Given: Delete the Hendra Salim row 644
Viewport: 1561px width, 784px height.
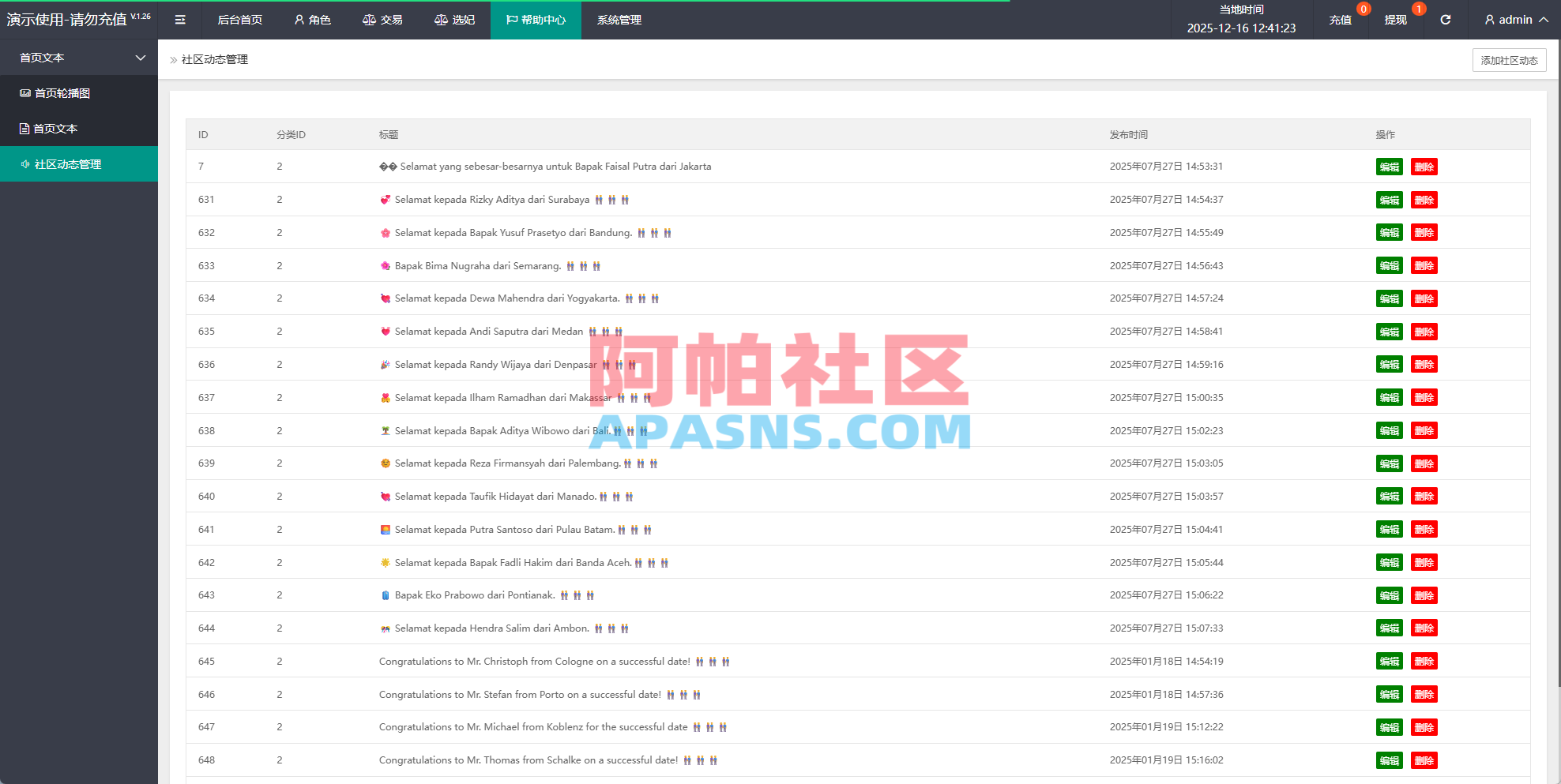Looking at the screenshot, I should [1424, 628].
